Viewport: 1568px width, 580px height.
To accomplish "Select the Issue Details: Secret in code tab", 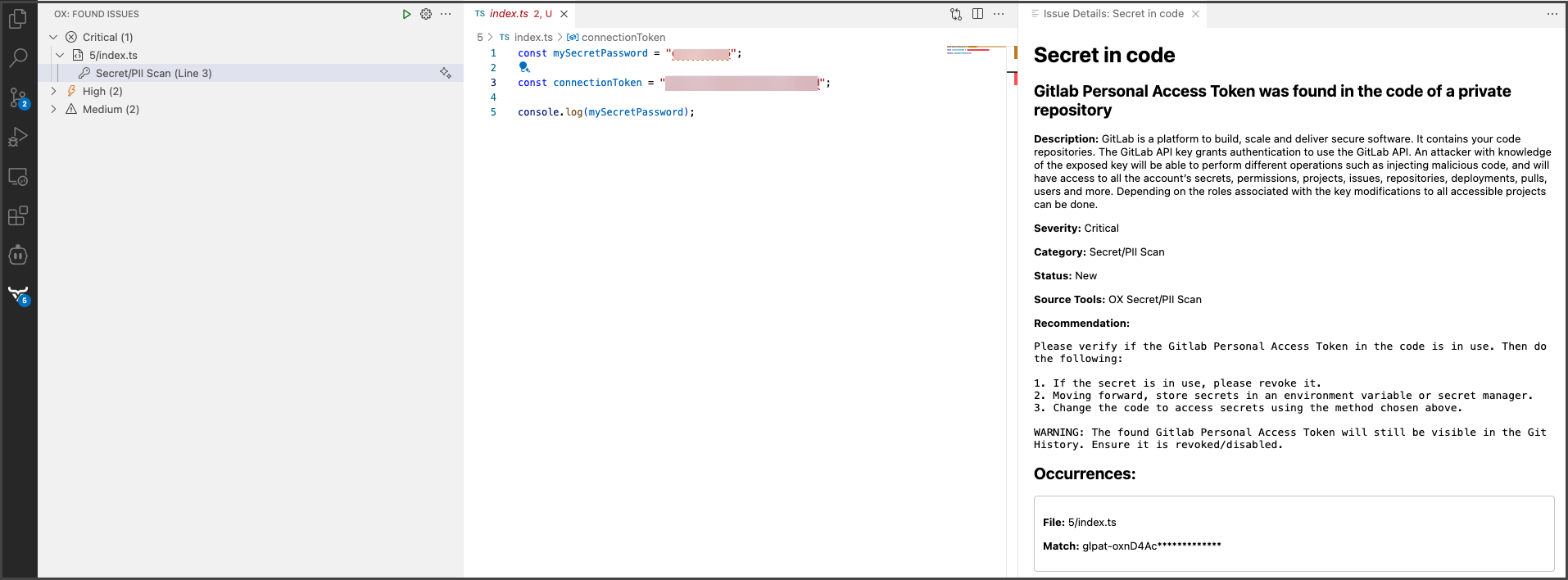I will click(1113, 14).
